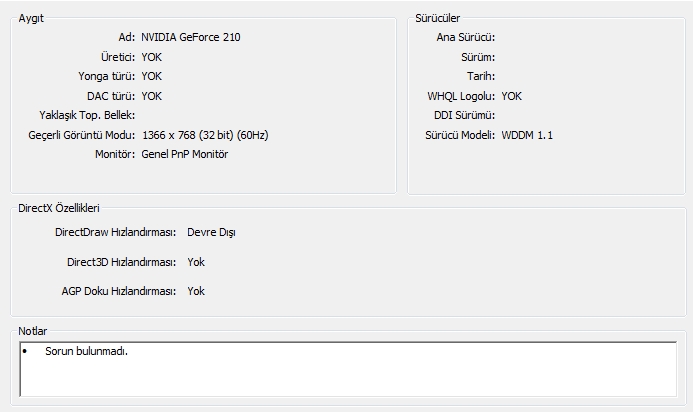This screenshot has width=693, height=412.
Task: Select the Sürüm label in Sürücüler
Action: click(x=478, y=57)
